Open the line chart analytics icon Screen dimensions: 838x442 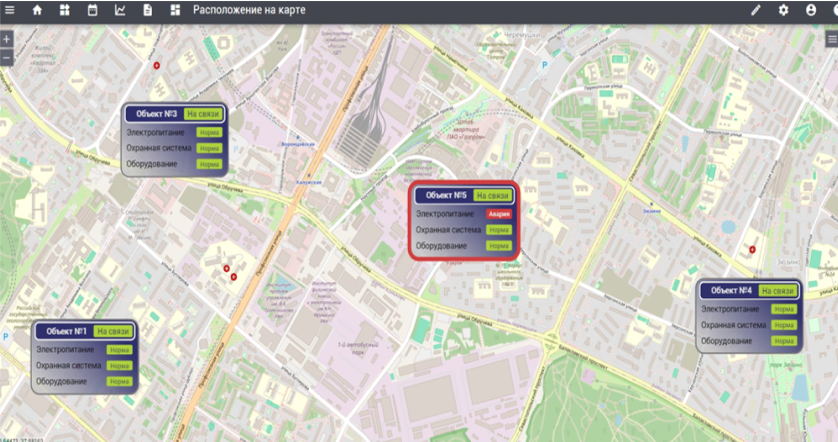point(120,10)
